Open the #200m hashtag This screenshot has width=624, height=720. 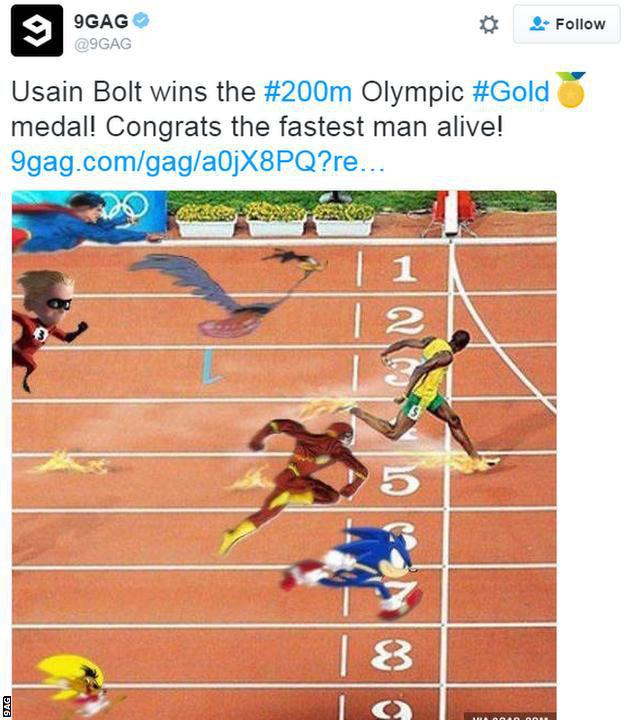tap(308, 91)
